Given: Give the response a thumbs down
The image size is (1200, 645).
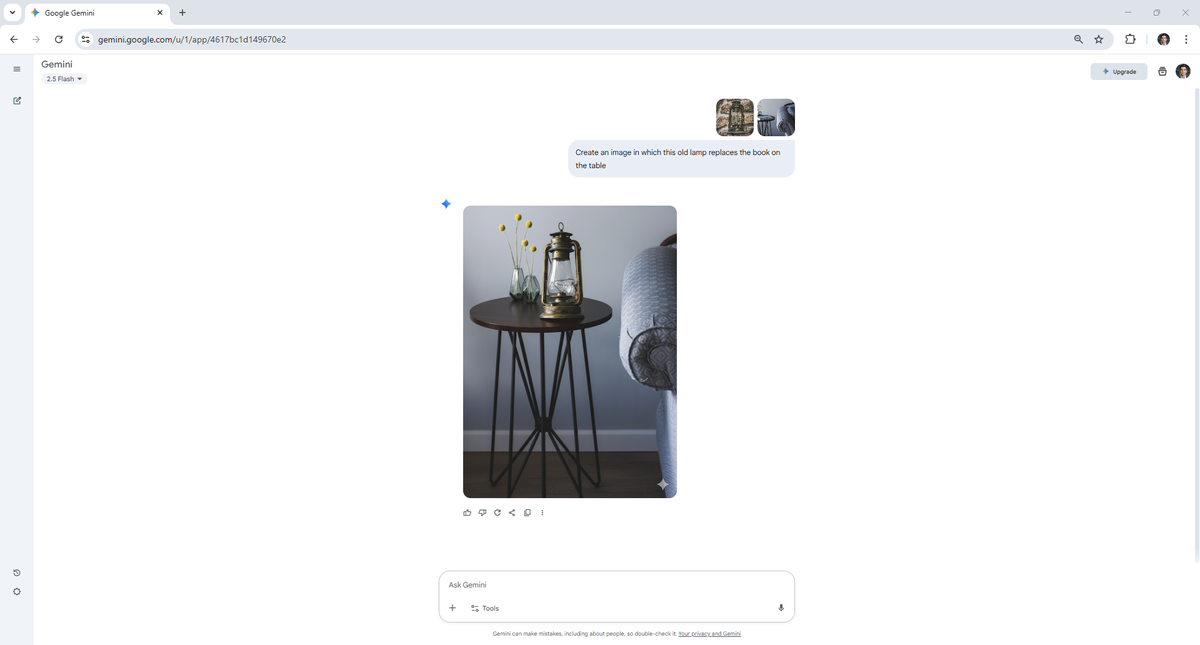Looking at the screenshot, I should [x=482, y=513].
